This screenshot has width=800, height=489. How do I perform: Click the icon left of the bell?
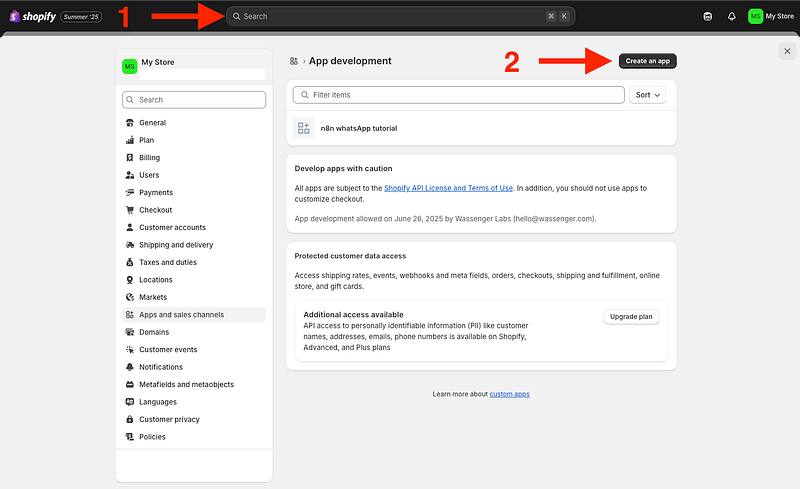tap(708, 16)
